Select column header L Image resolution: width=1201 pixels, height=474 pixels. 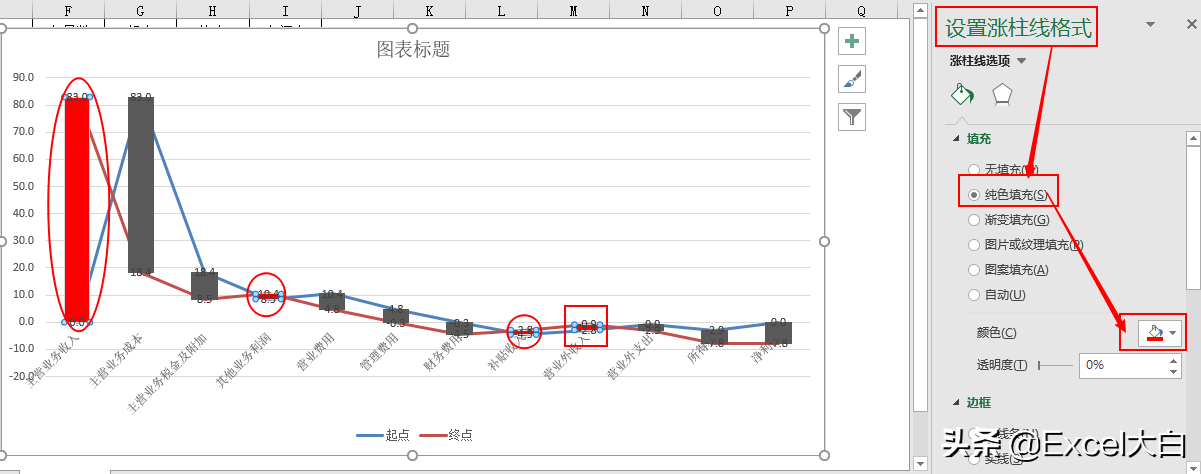pos(501,11)
